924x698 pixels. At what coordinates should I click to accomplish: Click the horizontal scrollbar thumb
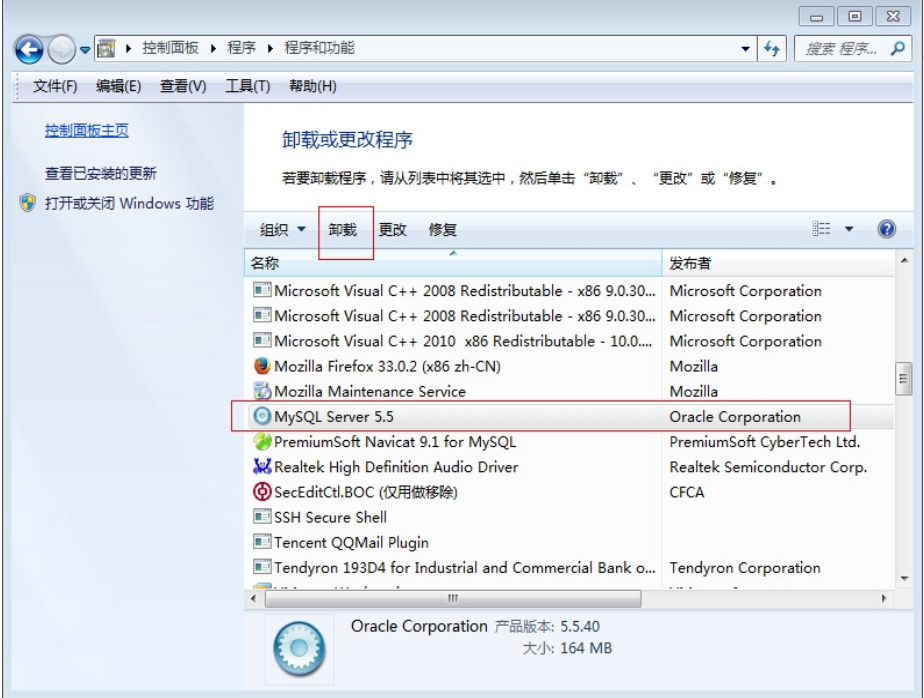(453, 598)
